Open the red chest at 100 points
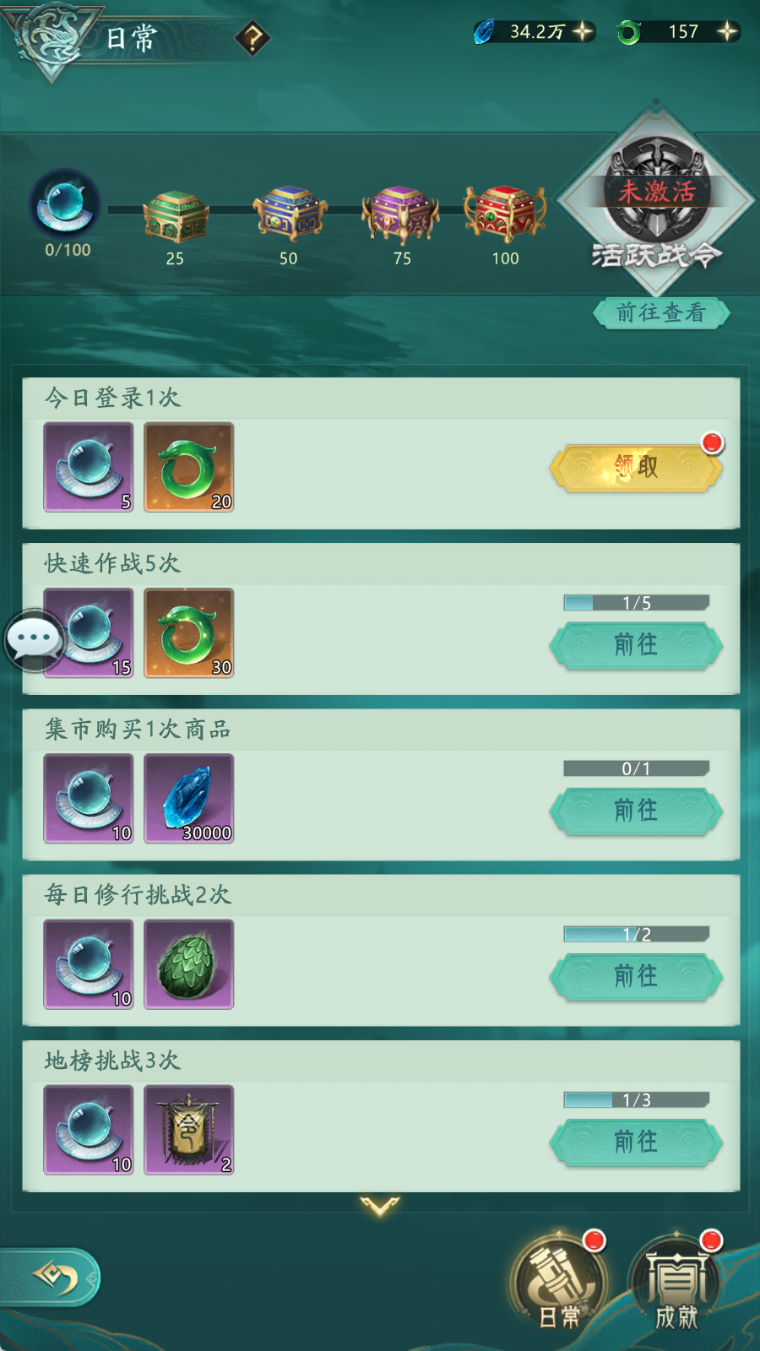The image size is (760, 1351). point(505,213)
